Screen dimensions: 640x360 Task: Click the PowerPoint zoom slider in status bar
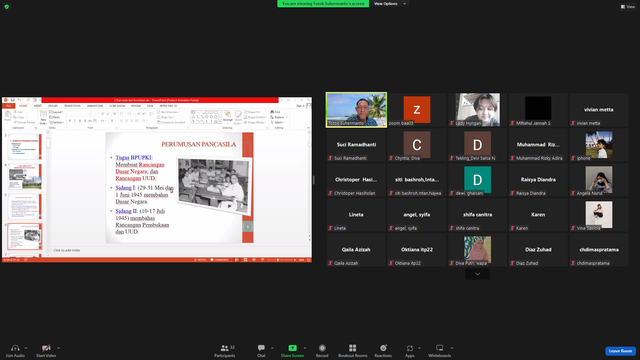281,260
